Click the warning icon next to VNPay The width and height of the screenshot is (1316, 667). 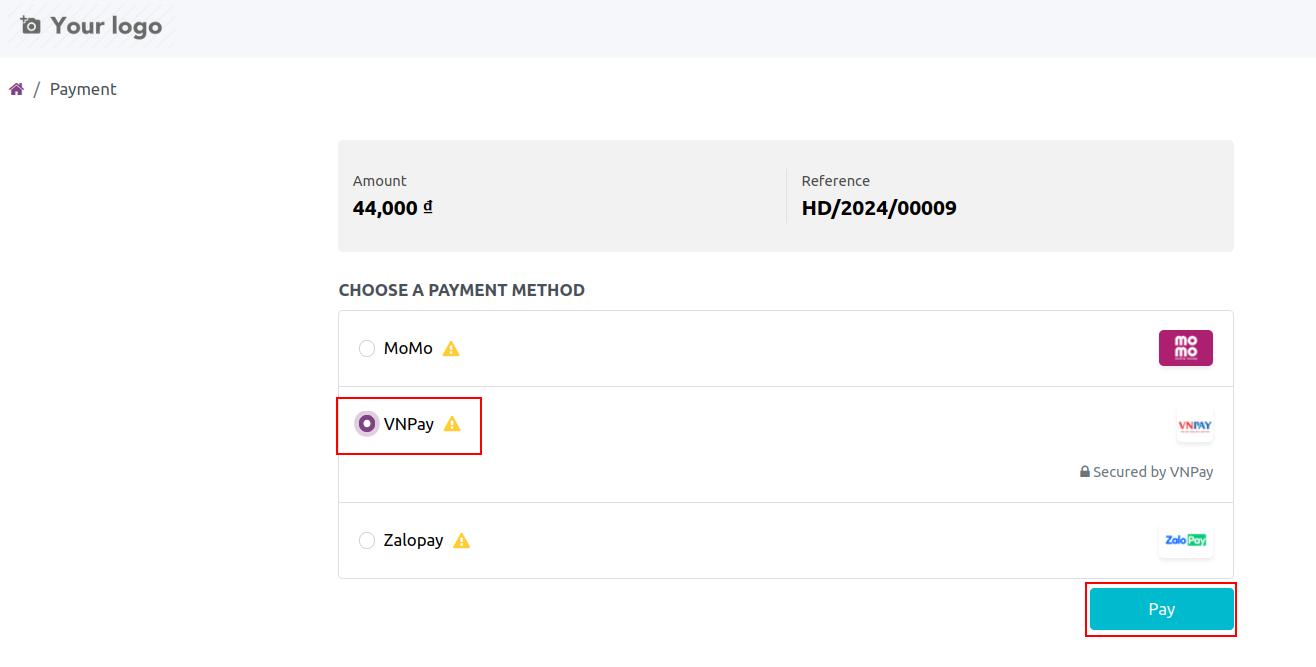(x=452, y=424)
